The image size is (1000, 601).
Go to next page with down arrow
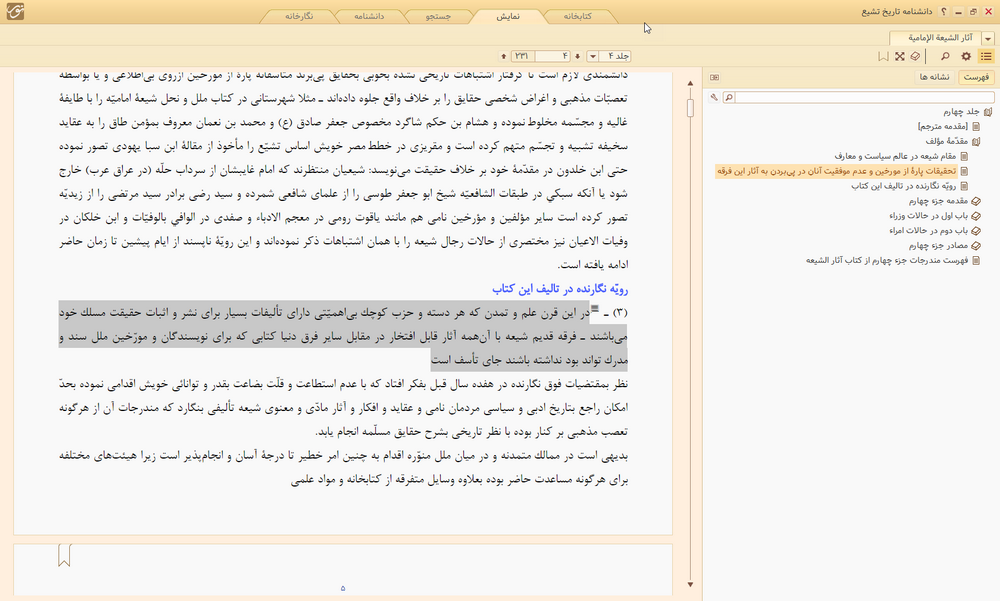click(577, 56)
